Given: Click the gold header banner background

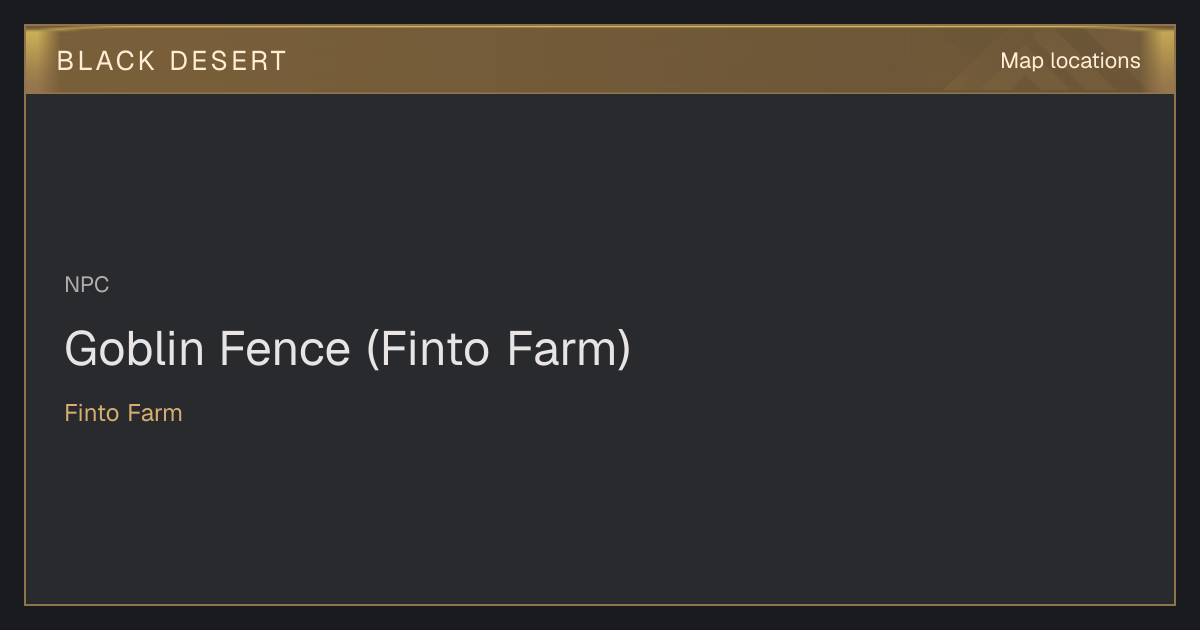Looking at the screenshot, I should pyautogui.click(x=600, y=60).
